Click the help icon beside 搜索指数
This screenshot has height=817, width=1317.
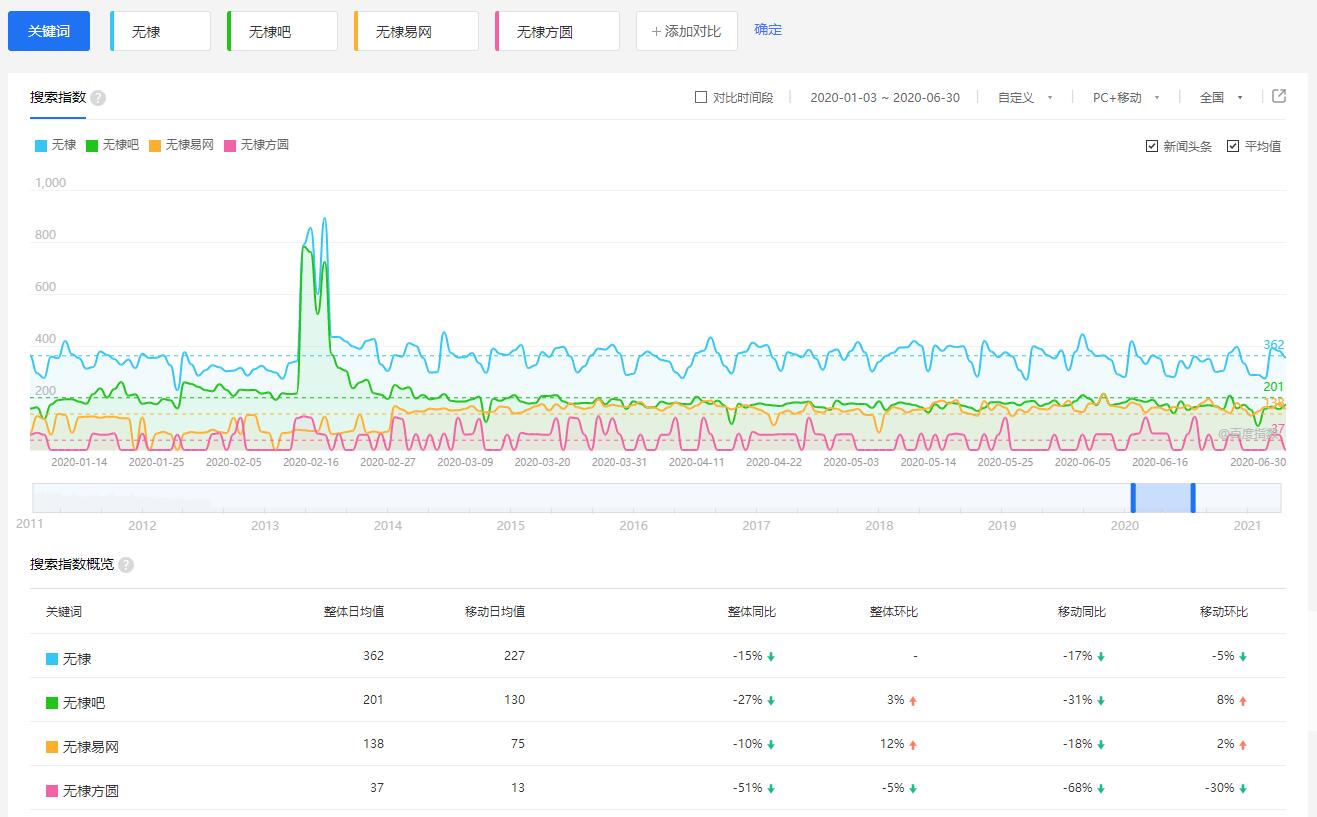pyautogui.click(x=98, y=98)
